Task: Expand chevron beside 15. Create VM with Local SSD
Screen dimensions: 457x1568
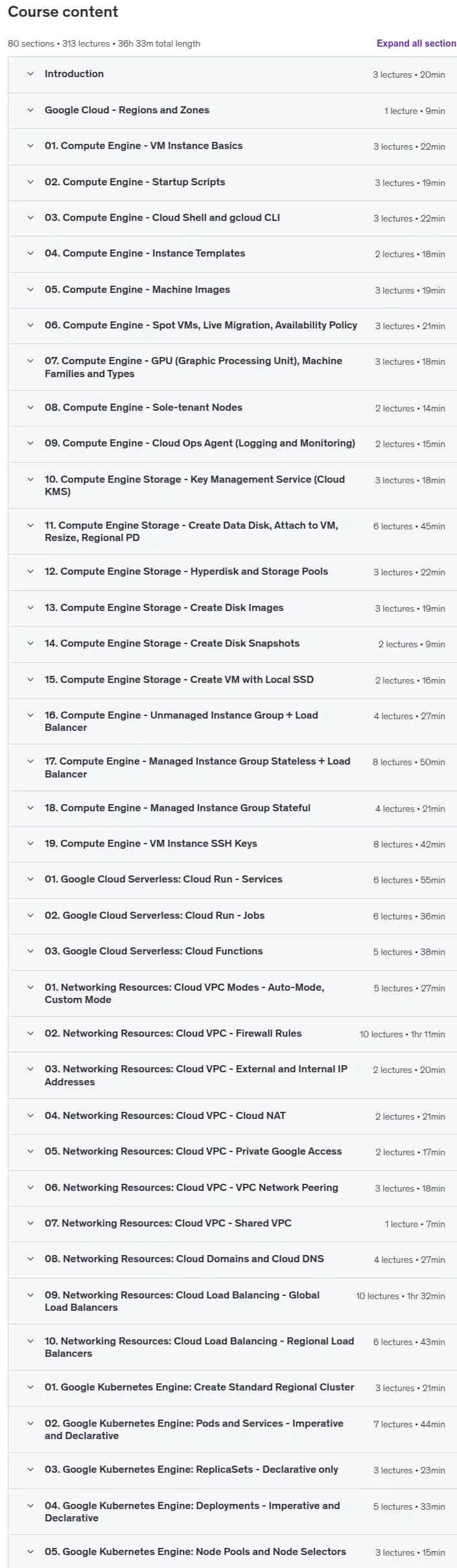Action: tap(30, 680)
